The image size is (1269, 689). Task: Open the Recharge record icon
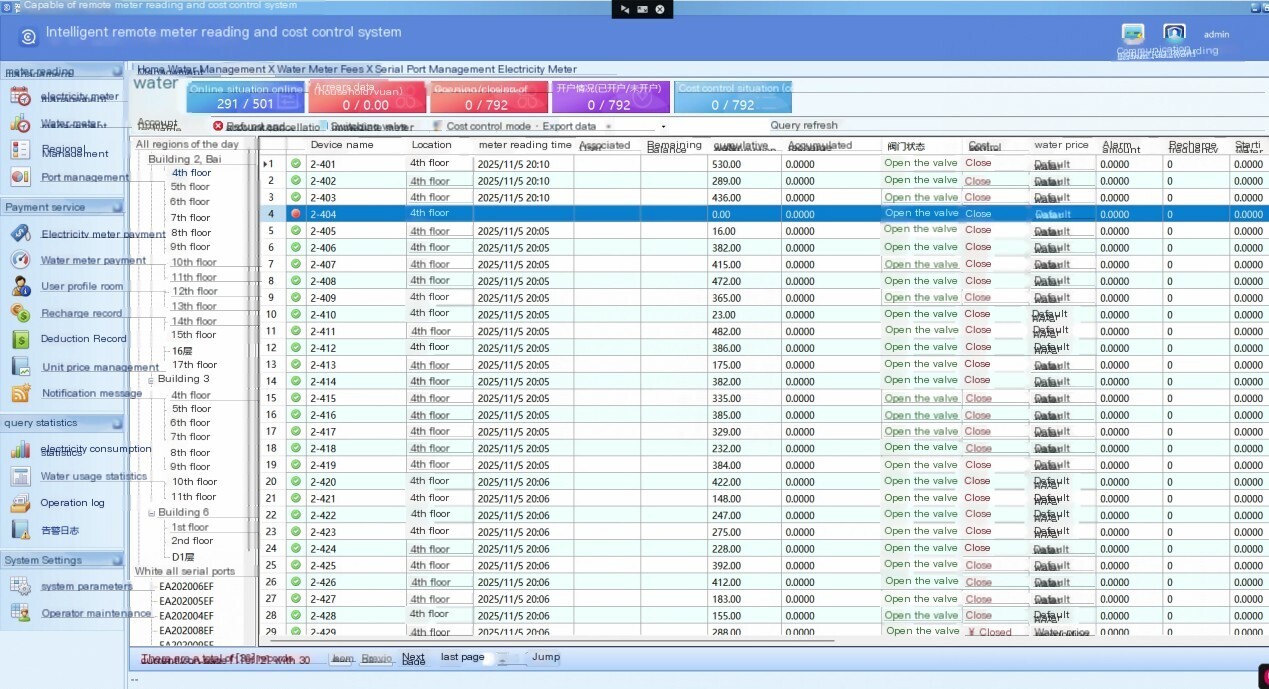(x=20, y=313)
